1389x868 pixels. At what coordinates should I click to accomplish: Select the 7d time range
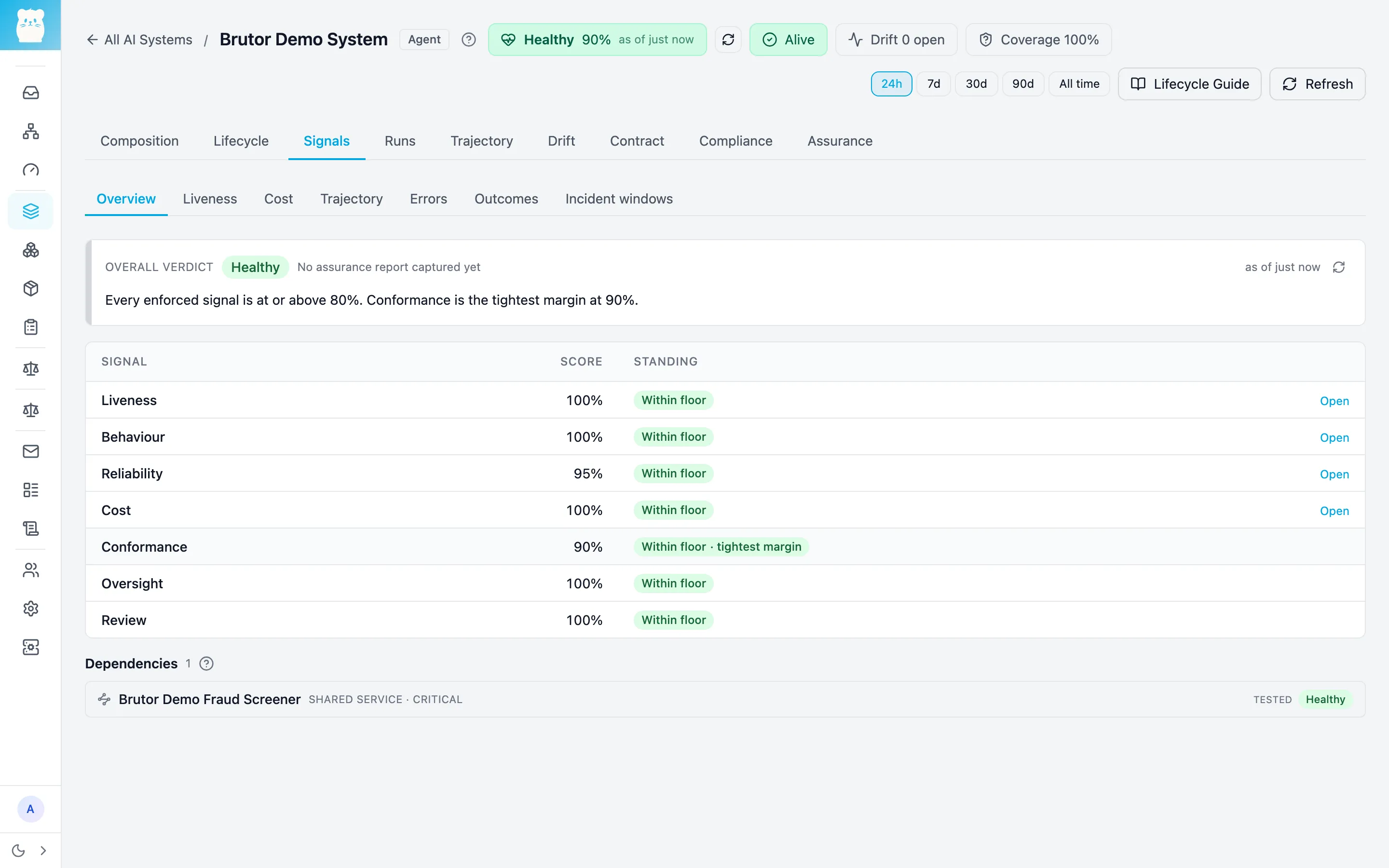coord(933,84)
